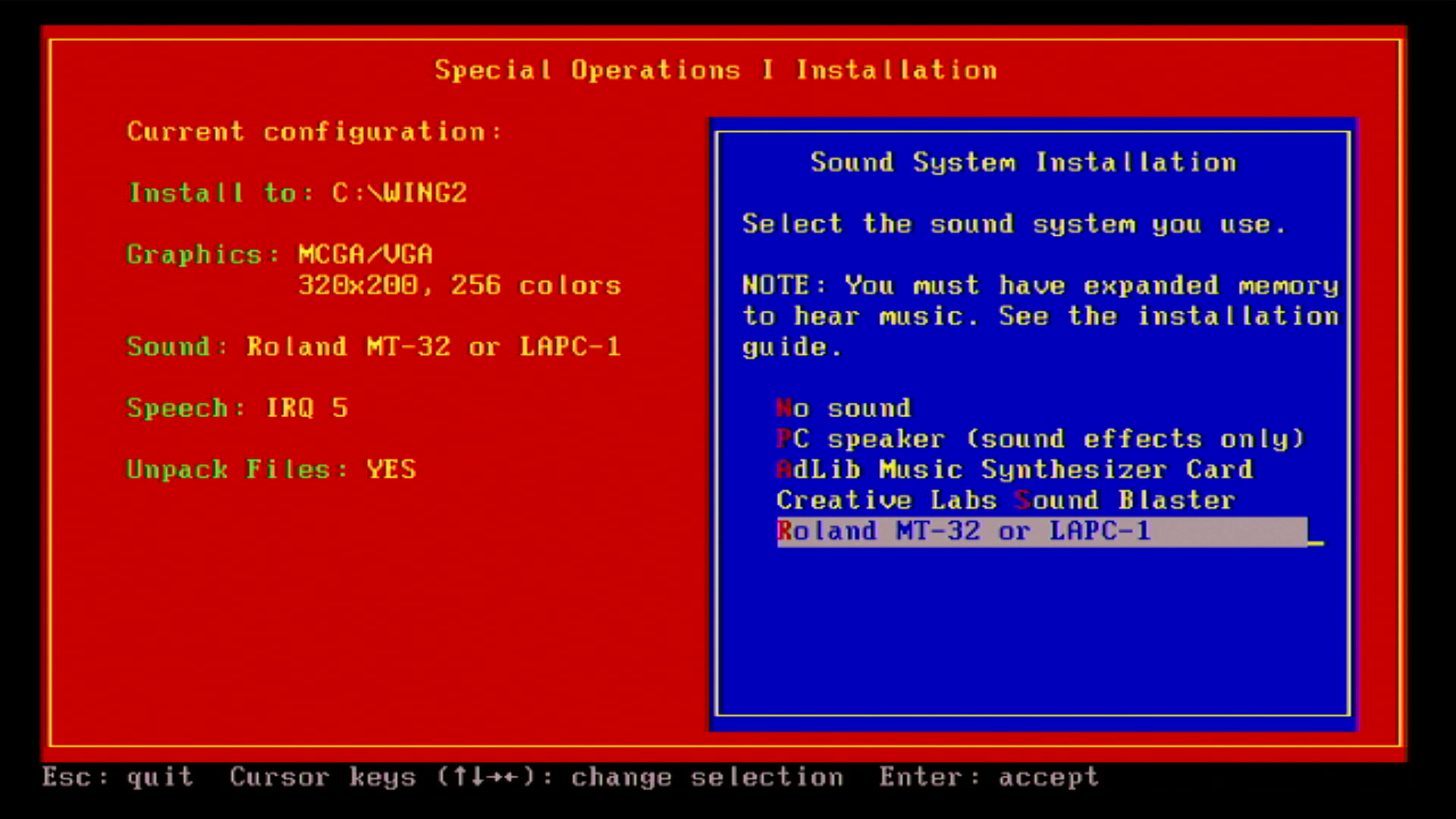Image resolution: width=1456 pixels, height=819 pixels.
Task: Click the Unpack Files YES setting
Action: (x=271, y=470)
